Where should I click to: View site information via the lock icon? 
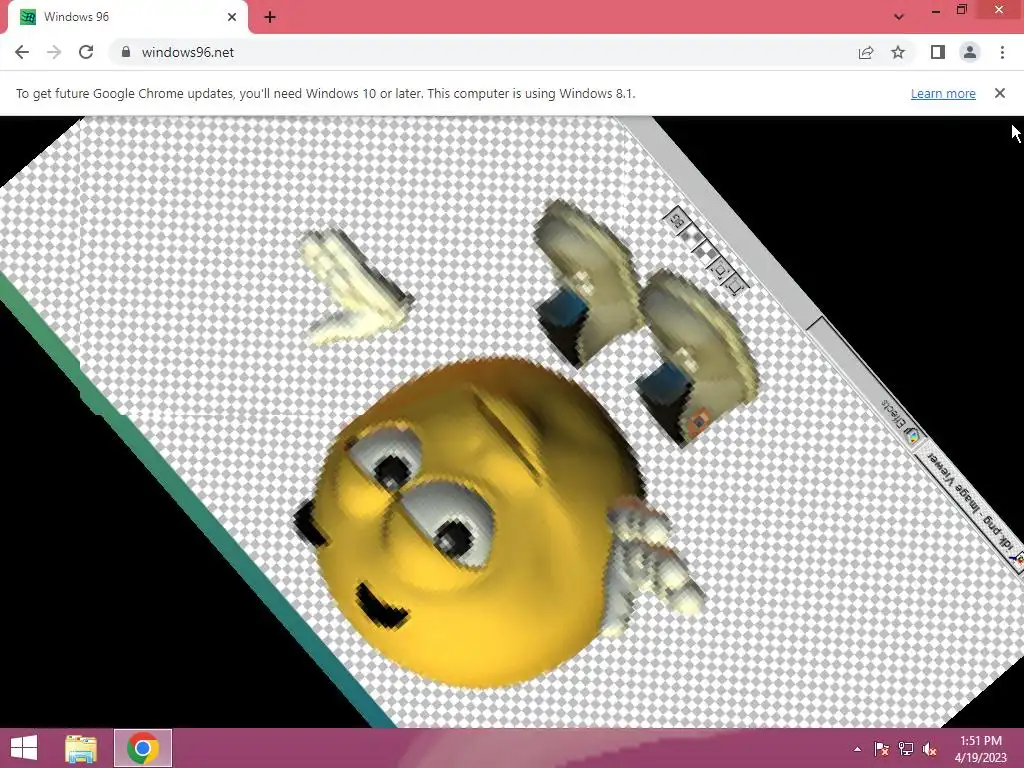point(126,52)
